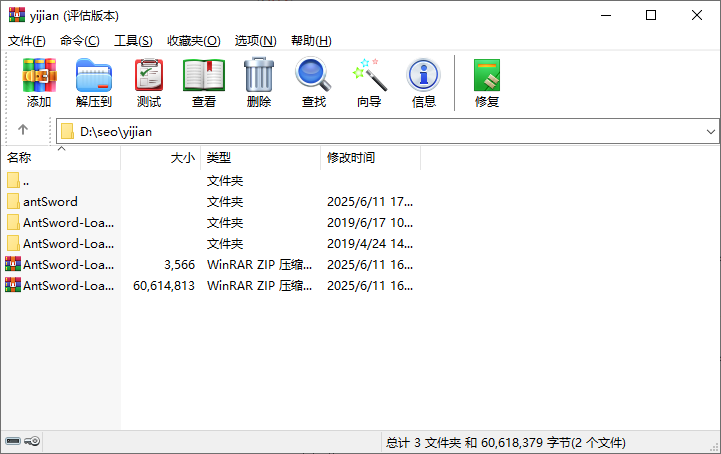Click the Delete (删除) trash icon
Image resolution: width=721 pixels, height=454 pixels.
click(259, 75)
